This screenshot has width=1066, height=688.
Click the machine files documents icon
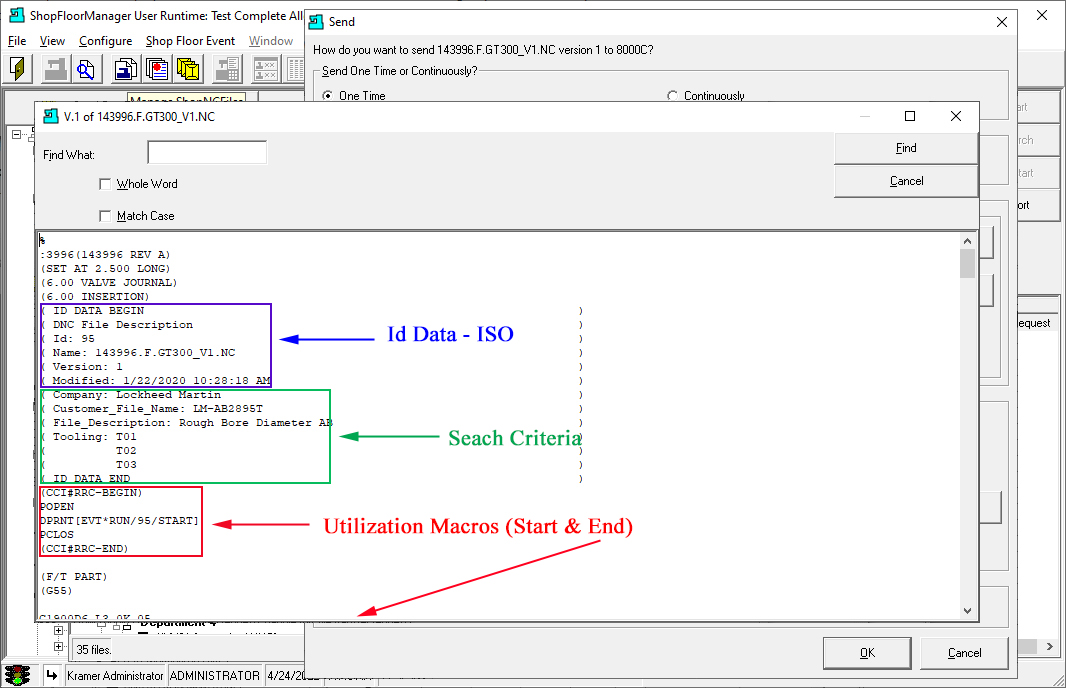point(125,69)
